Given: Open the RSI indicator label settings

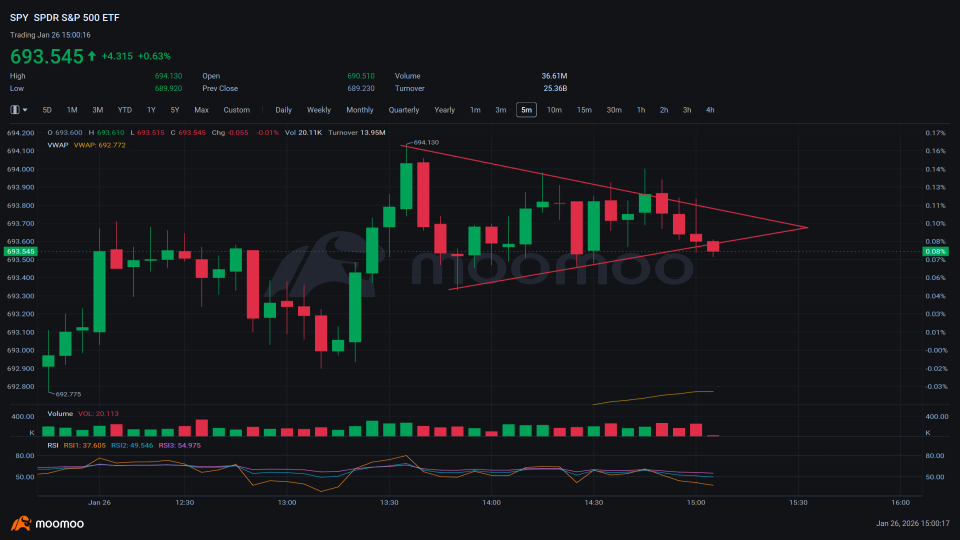Looking at the screenshot, I should [53, 445].
